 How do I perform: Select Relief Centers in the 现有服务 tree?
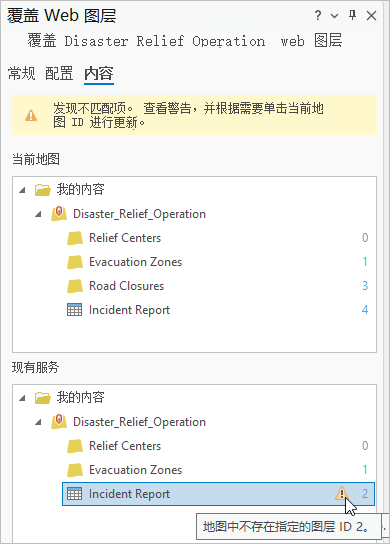[x=125, y=446]
